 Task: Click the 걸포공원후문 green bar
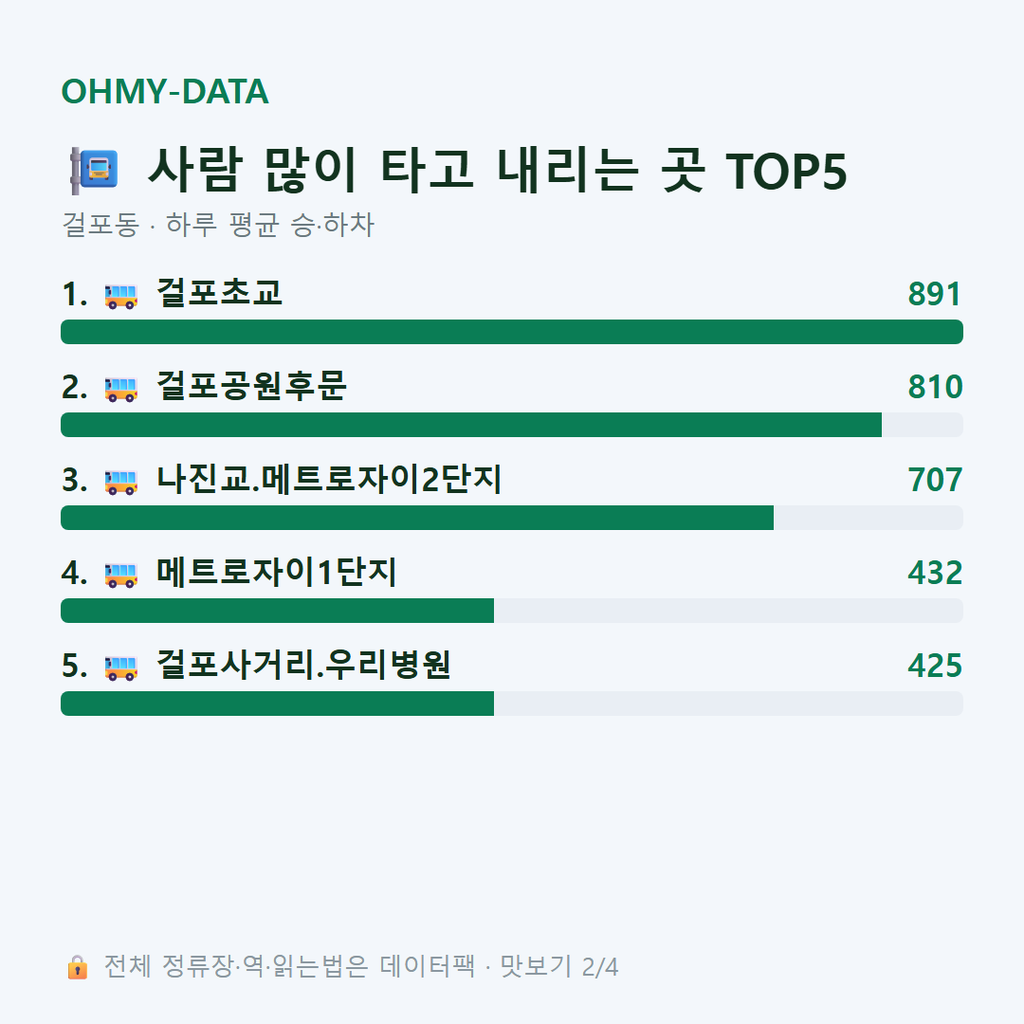(x=472, y=424)
